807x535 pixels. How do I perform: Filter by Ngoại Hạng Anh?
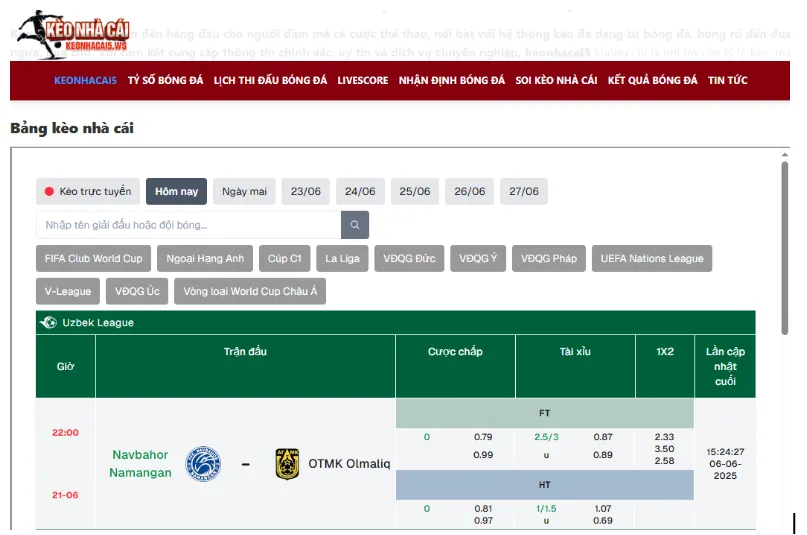click(x=205, y=258)
